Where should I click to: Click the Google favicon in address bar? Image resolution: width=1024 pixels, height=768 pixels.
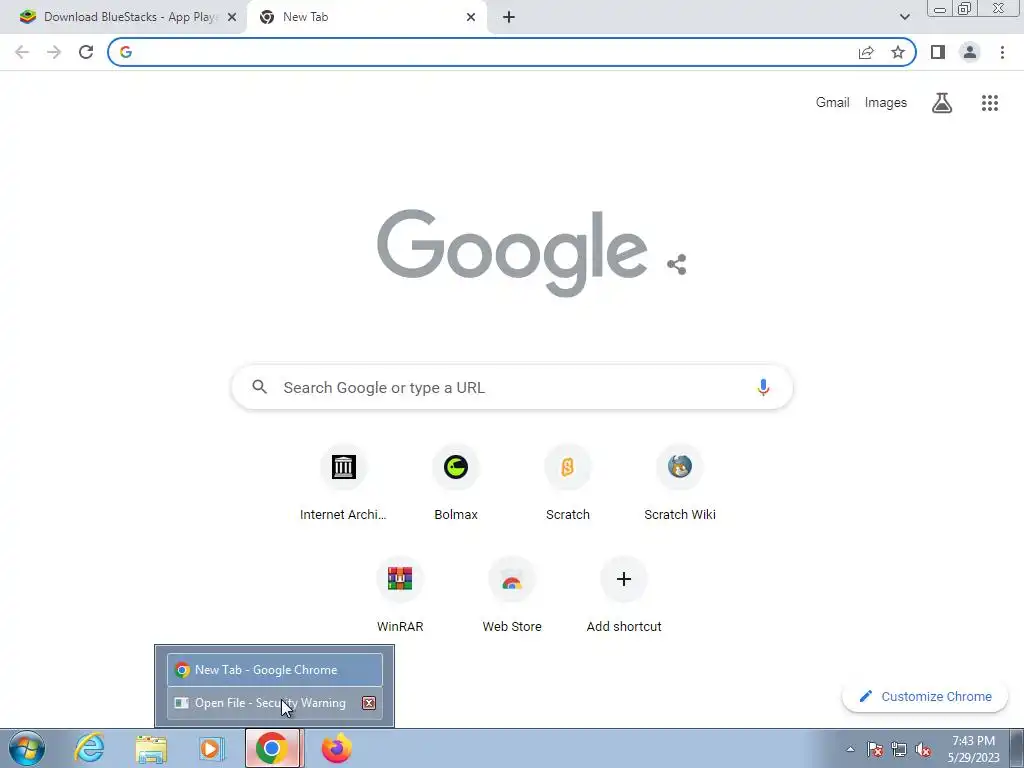point(126,52)
